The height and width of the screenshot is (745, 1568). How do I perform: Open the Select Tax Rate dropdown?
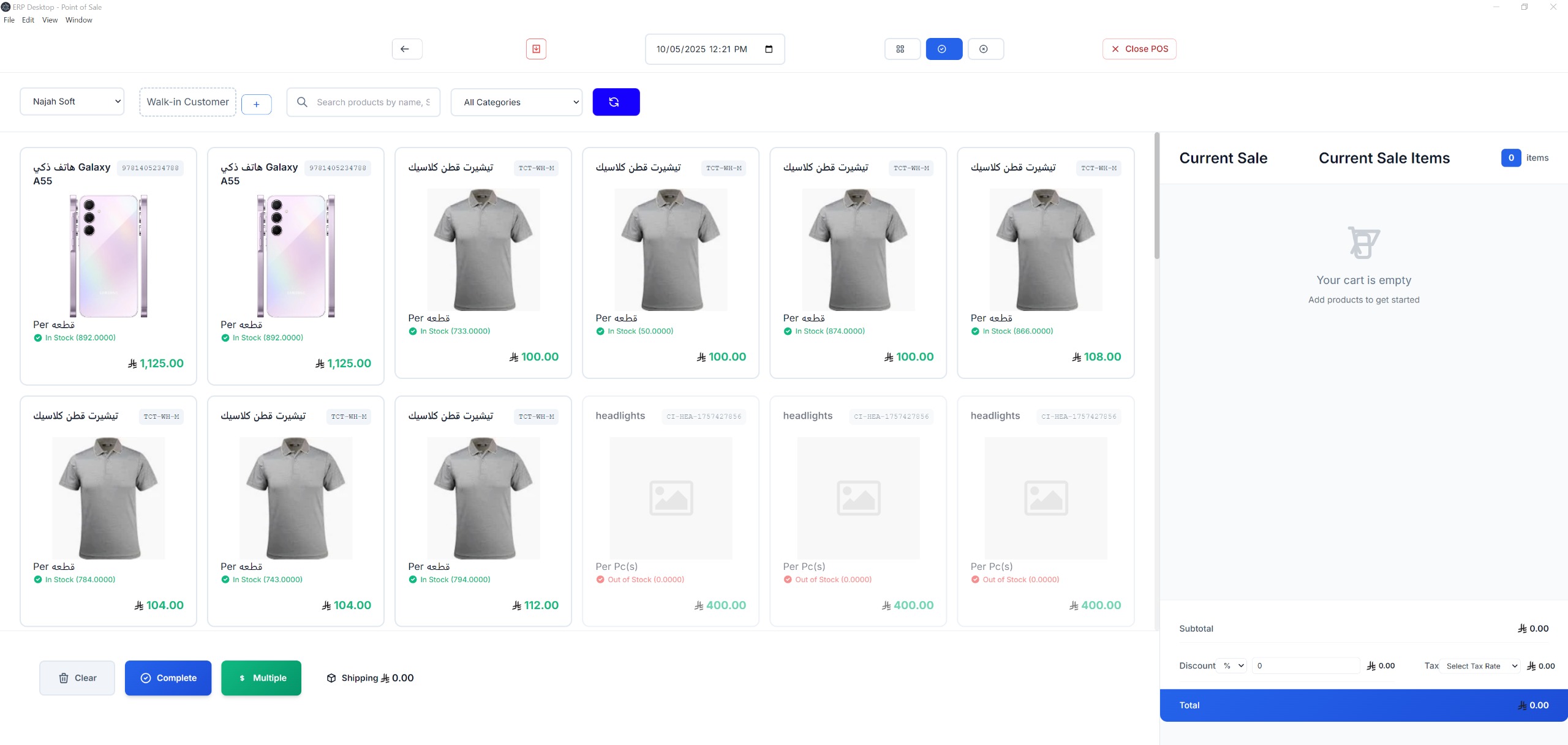click(1481, 666)
